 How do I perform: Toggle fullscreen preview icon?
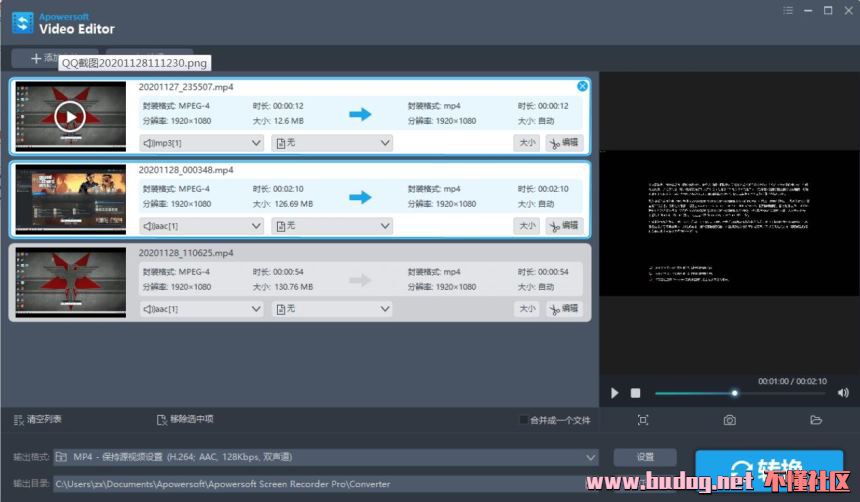pos(643,420)
